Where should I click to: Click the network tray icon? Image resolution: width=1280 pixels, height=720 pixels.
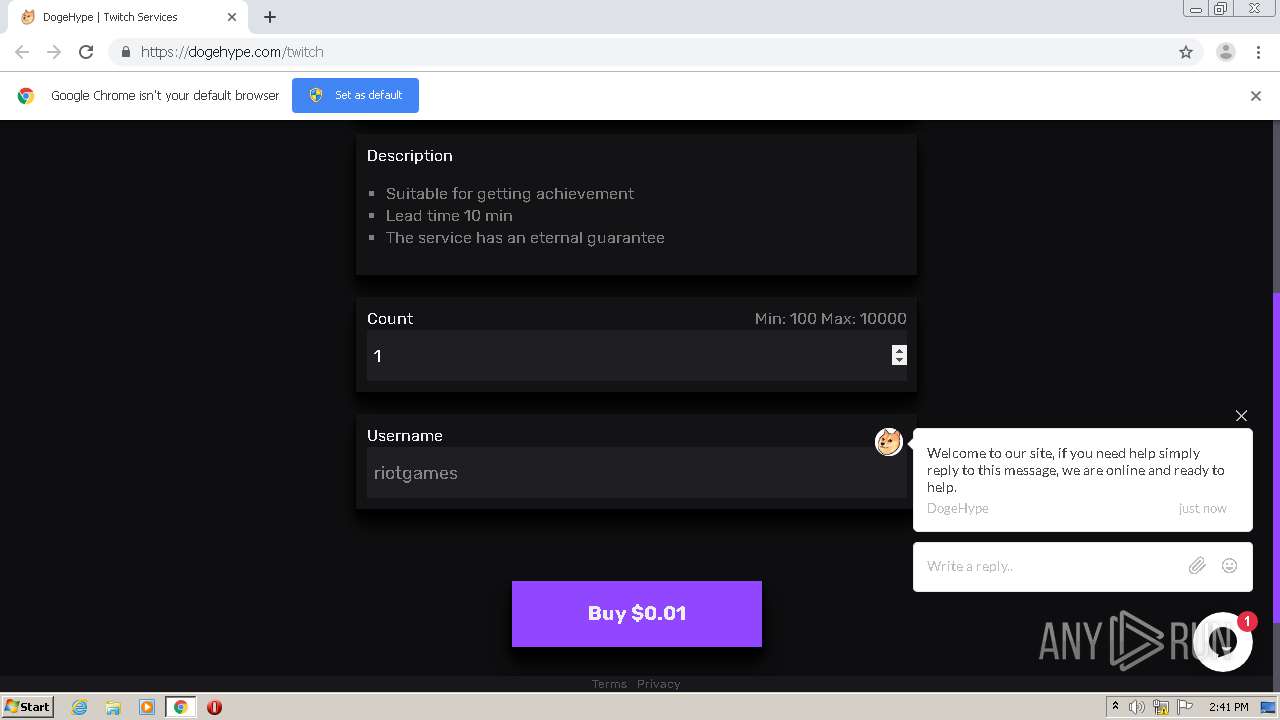pos(1161,707)
